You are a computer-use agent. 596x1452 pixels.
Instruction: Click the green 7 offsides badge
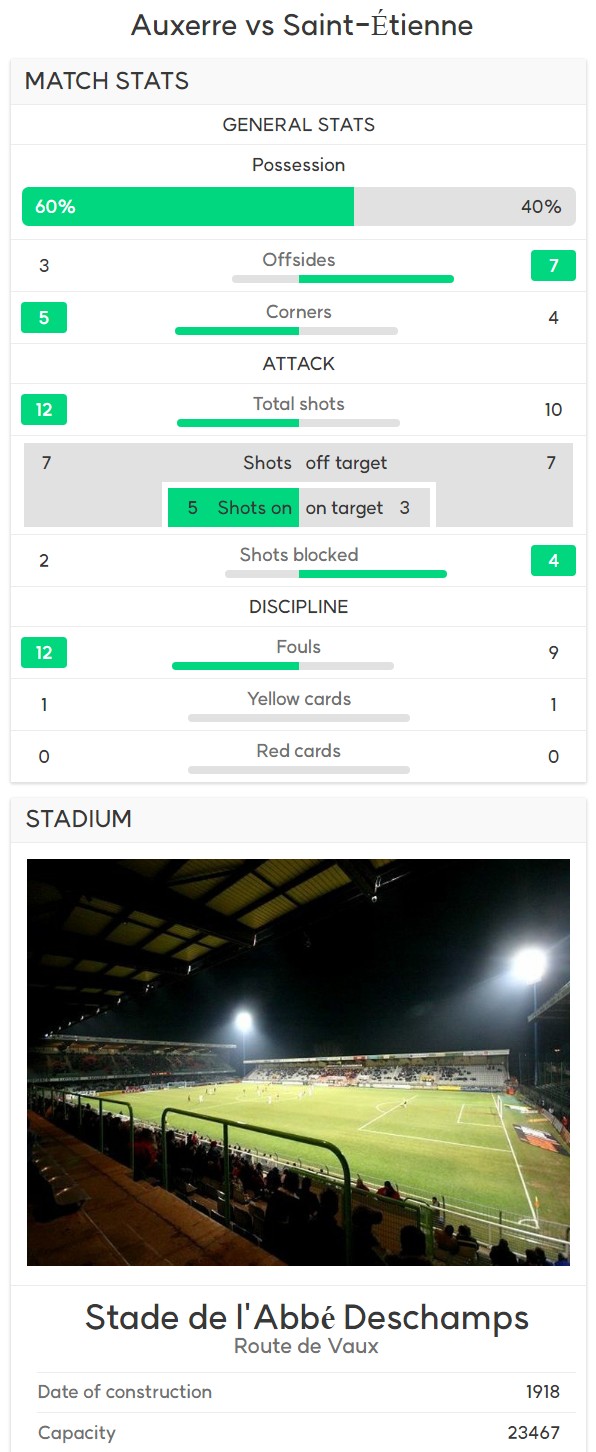point(553,266)
